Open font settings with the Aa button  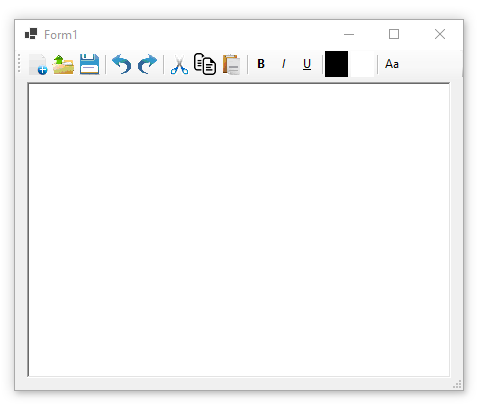click(x=392, y=64)
